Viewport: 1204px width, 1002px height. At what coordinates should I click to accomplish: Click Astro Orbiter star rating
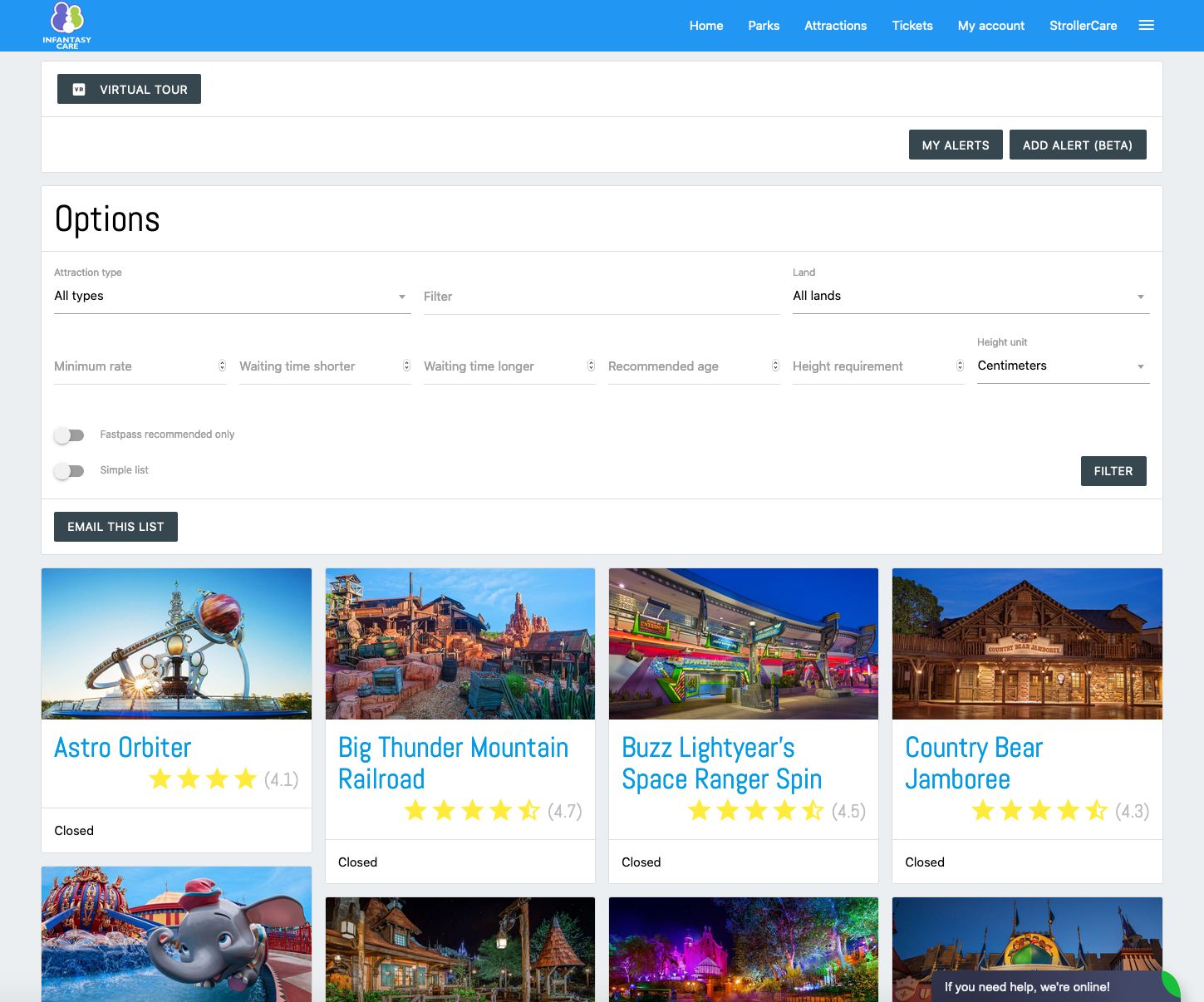(203, 779)
